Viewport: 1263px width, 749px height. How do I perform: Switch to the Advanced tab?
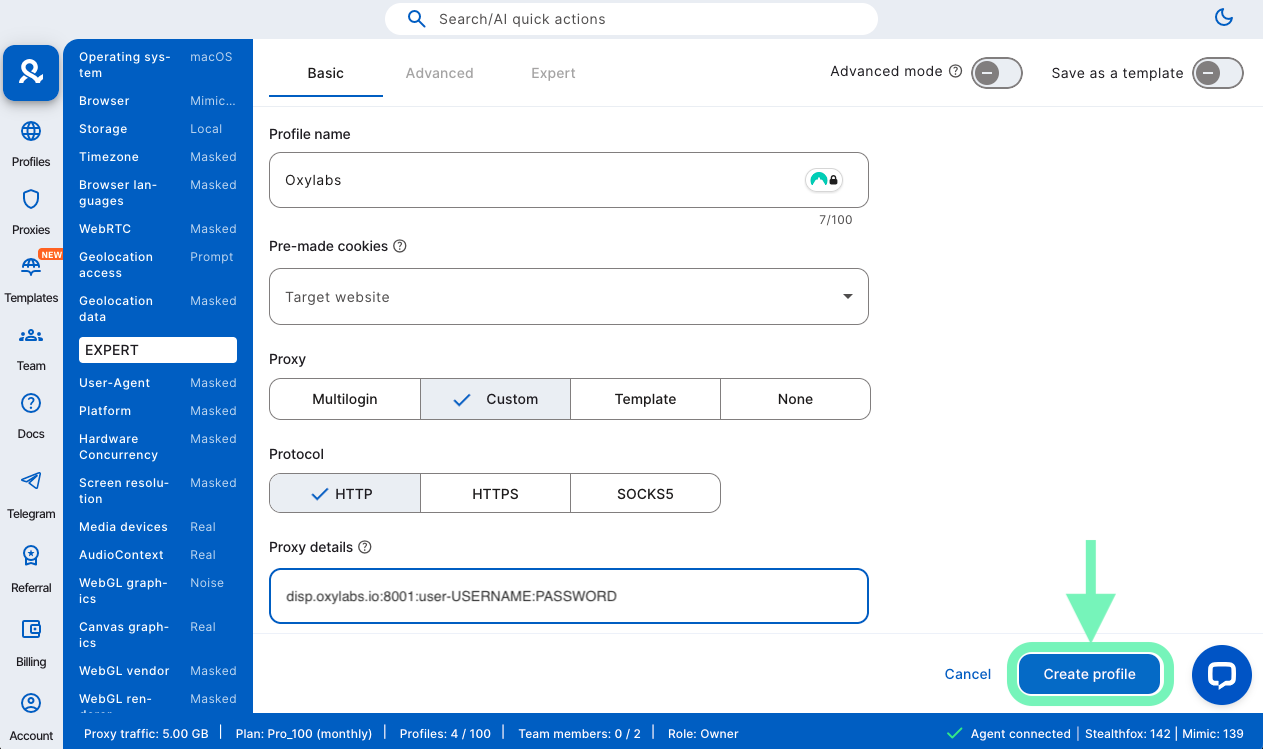(439, 73)
